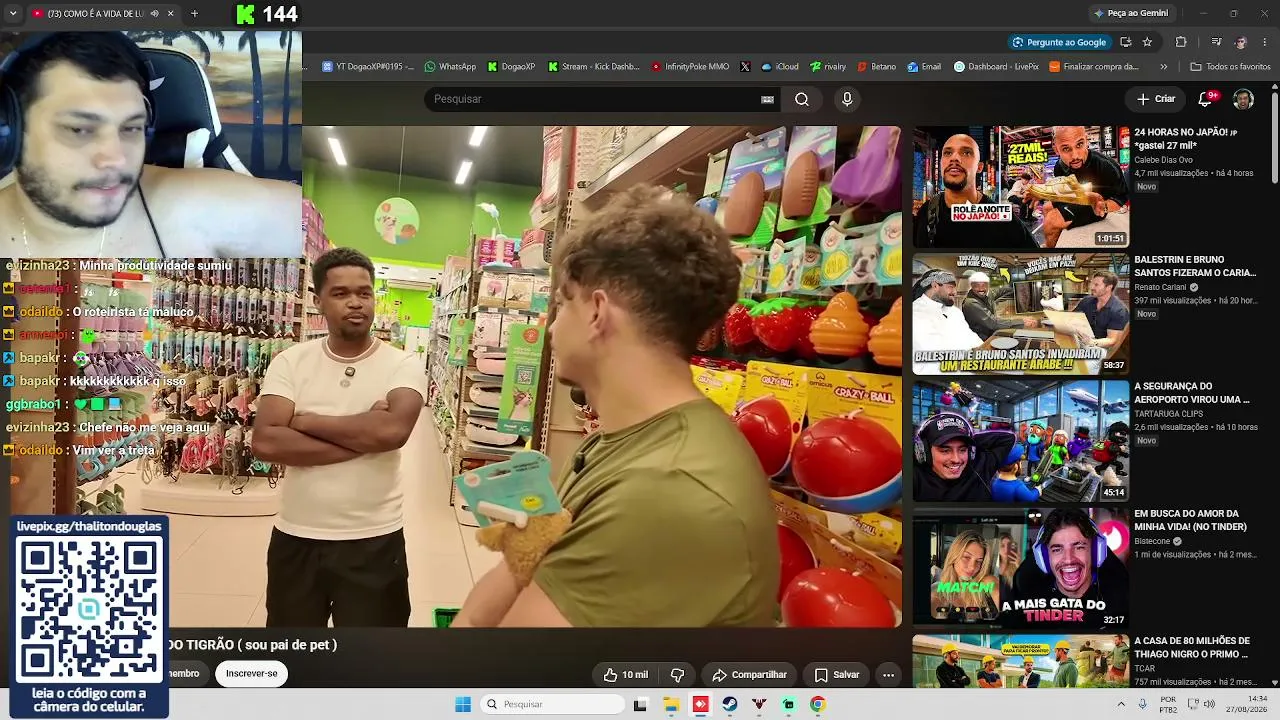Open the Chrome profile avatar
This screenshot has width=1280, height=720.
click(1241, 42)
